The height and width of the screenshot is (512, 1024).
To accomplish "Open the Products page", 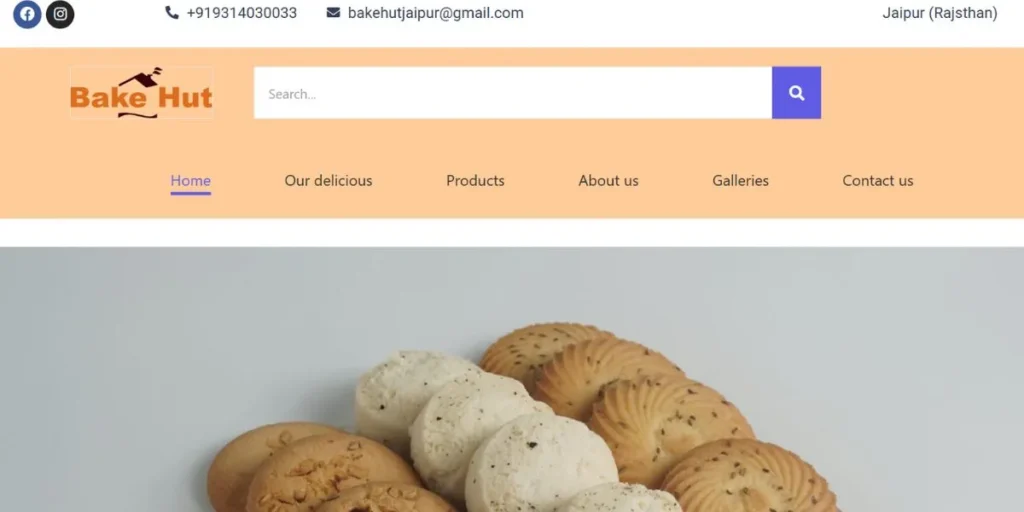I will click(475, 181).
